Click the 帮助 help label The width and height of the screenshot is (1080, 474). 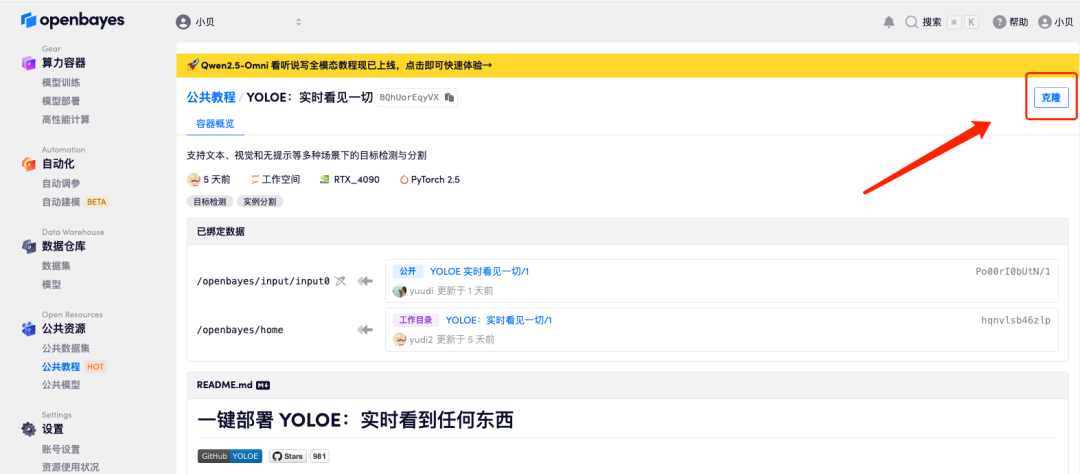[x=1019, y=22]
